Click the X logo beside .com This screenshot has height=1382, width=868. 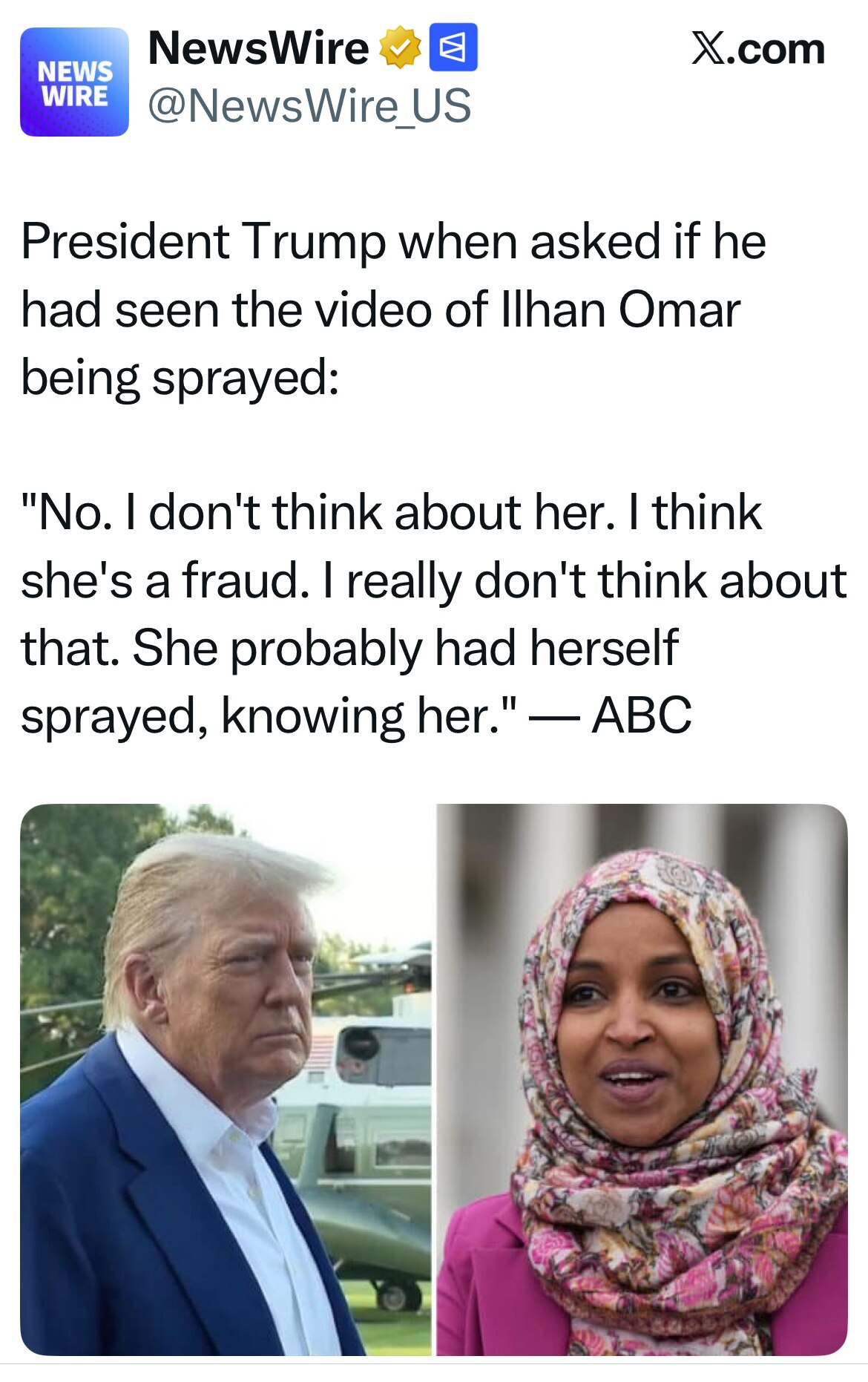[x=709, y=49]
